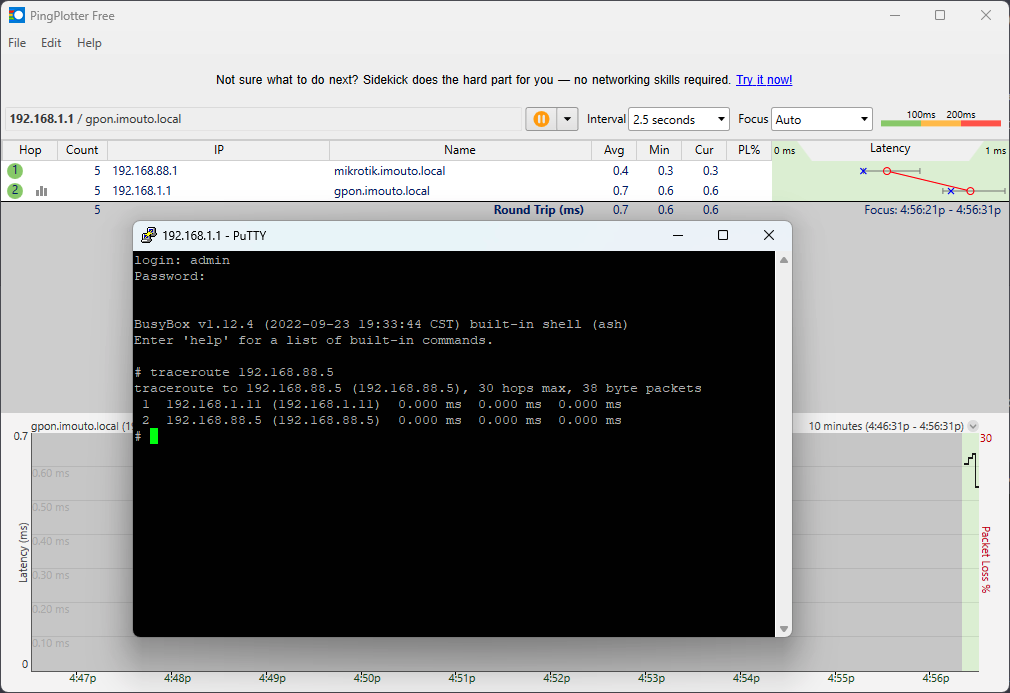
Task: Click the latency color scale legend 100ms 200ms
Action: 940,118
